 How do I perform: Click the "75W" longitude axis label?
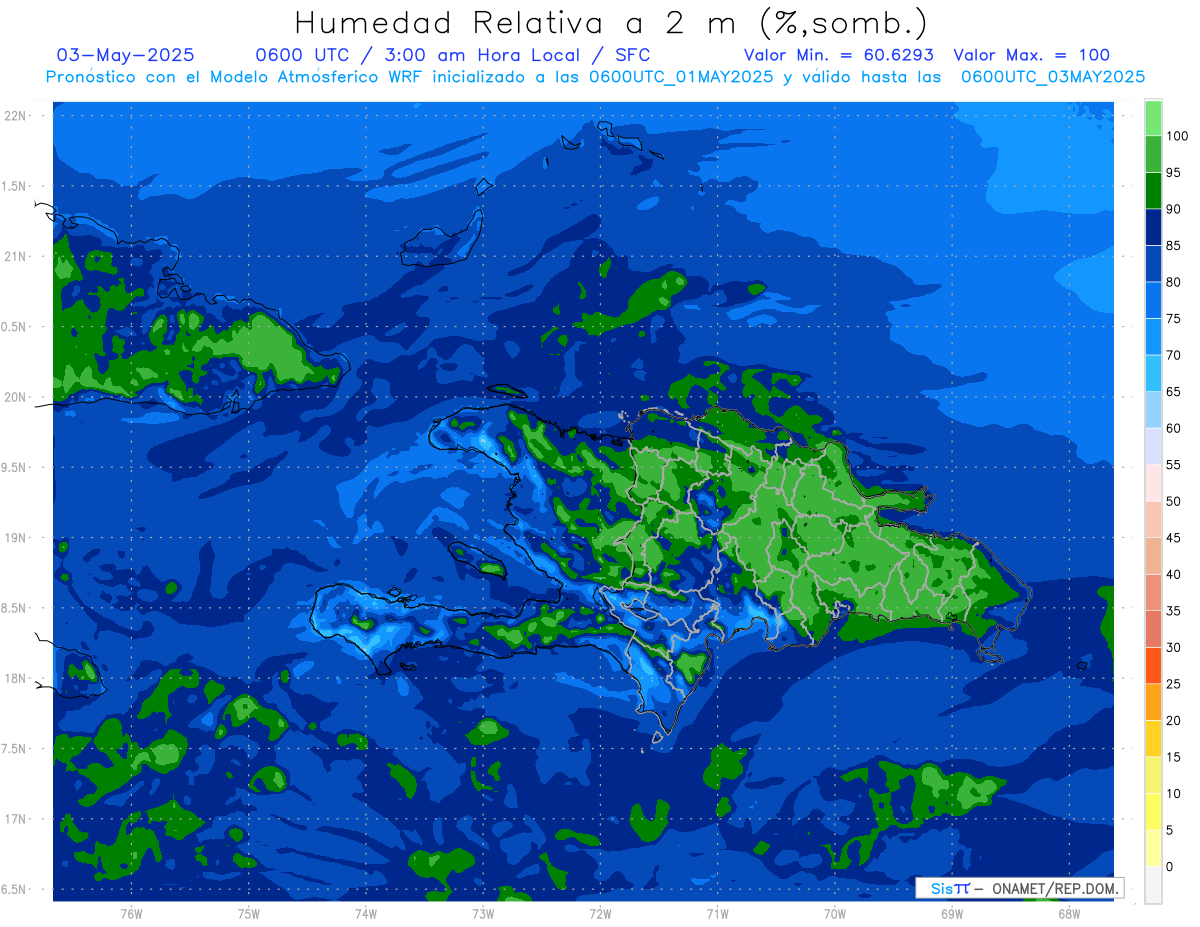point(248,914)
